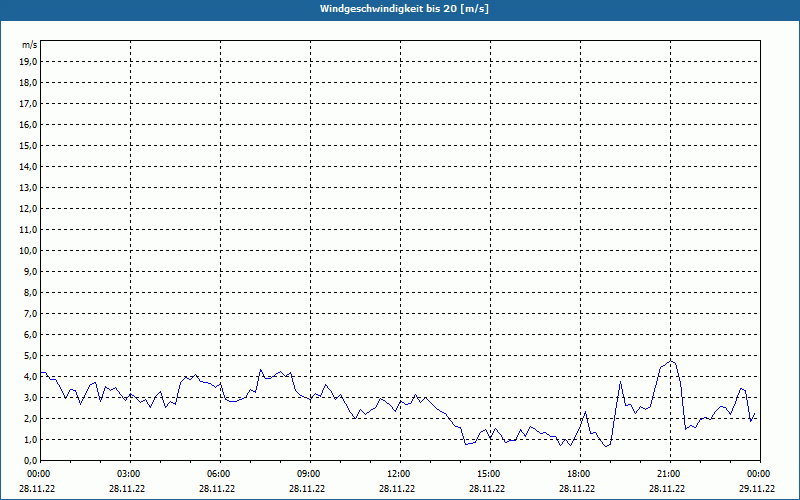Select the '18,0' y-axis label
800x500 pixels.
point(28,83)
